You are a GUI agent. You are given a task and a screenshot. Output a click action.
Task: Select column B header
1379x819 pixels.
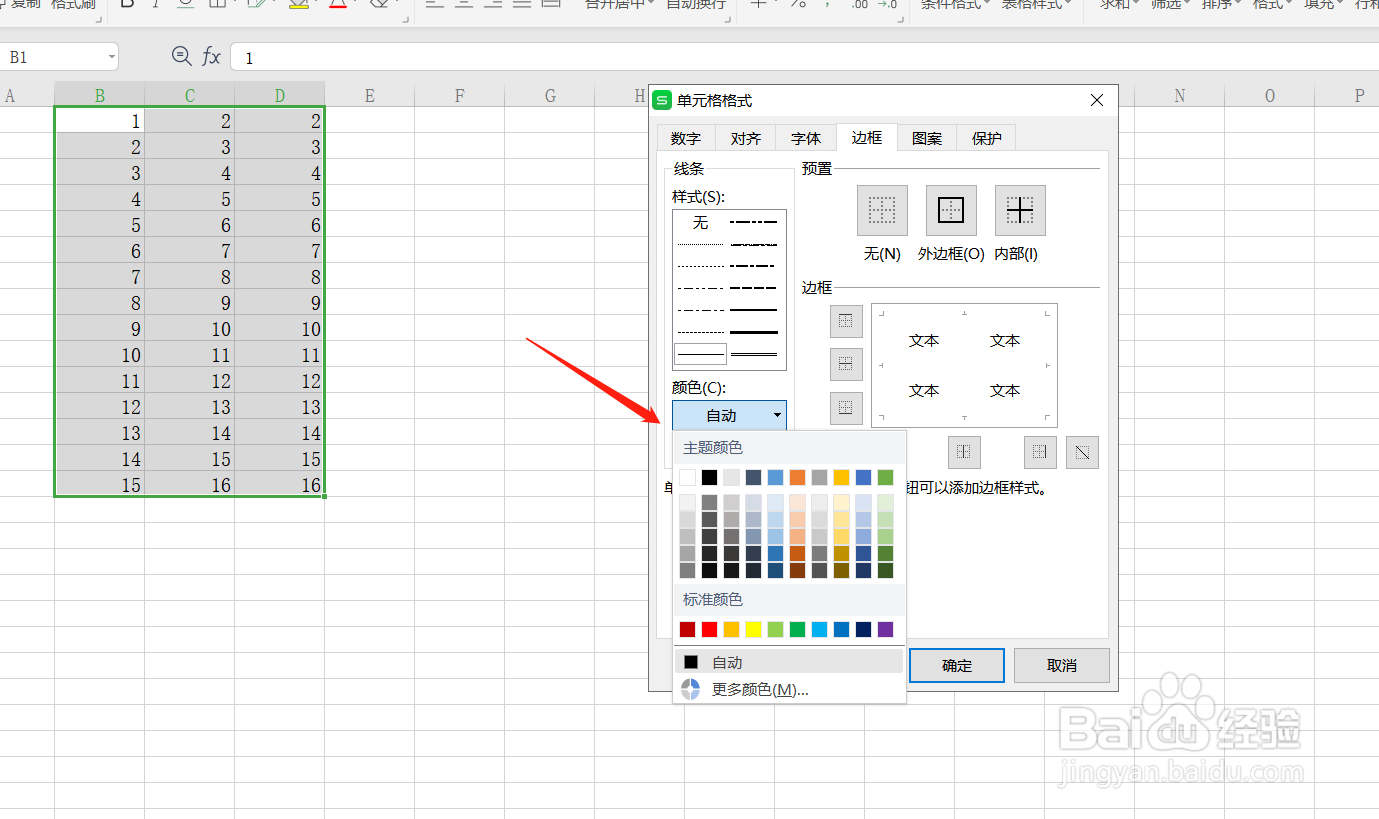(100, 95)
